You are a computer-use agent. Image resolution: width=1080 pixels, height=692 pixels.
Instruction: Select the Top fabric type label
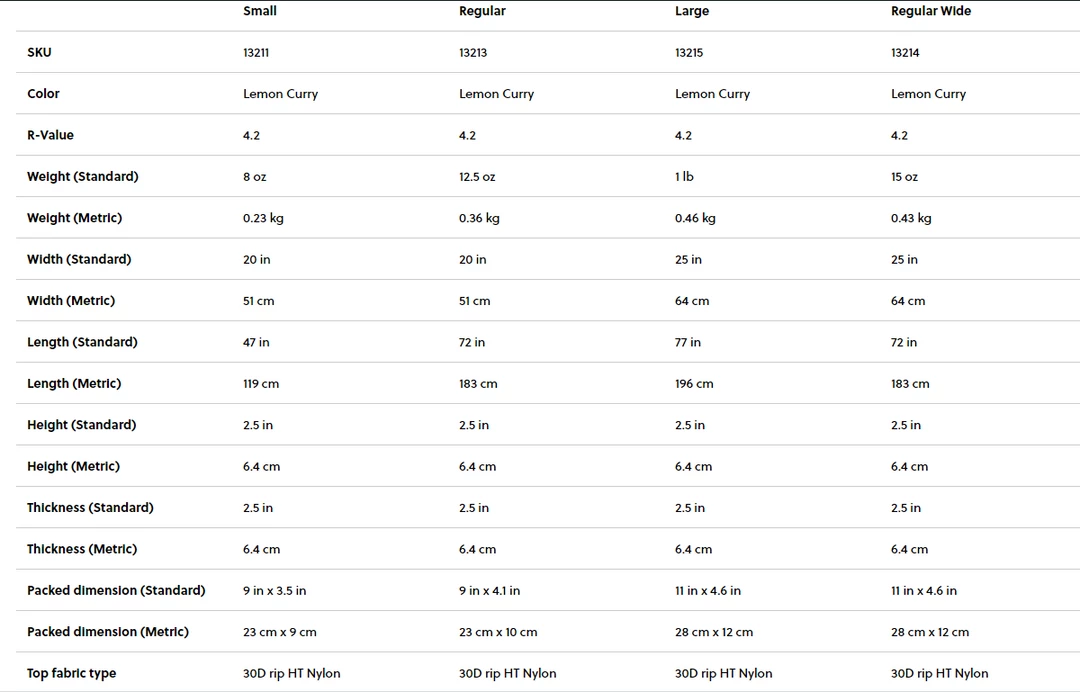(x=71, y=674)
